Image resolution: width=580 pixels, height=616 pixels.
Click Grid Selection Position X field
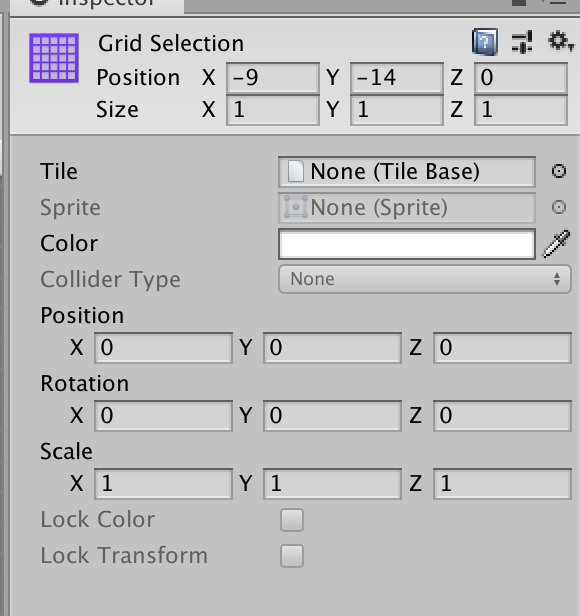[x=273, y=78]
